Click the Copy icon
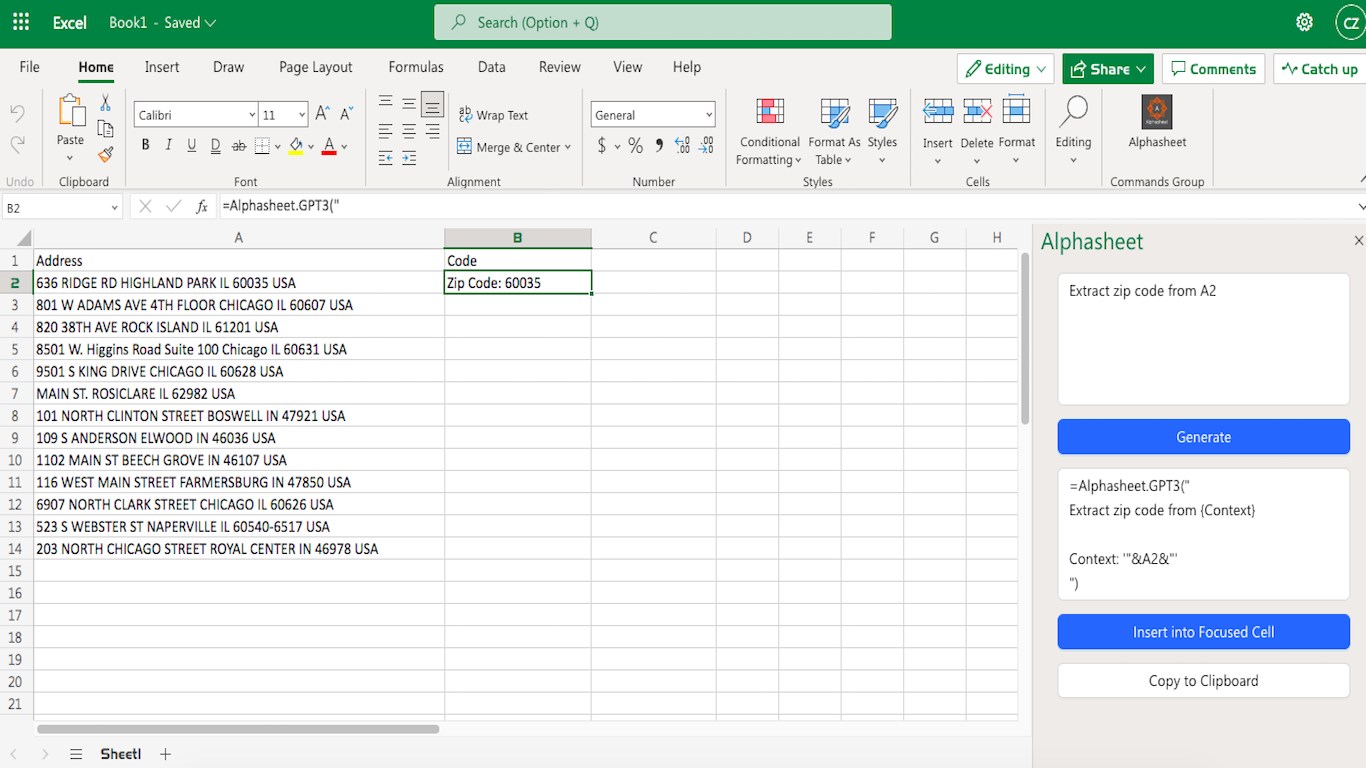The image size is (1366, 768). tap(105, 128)
